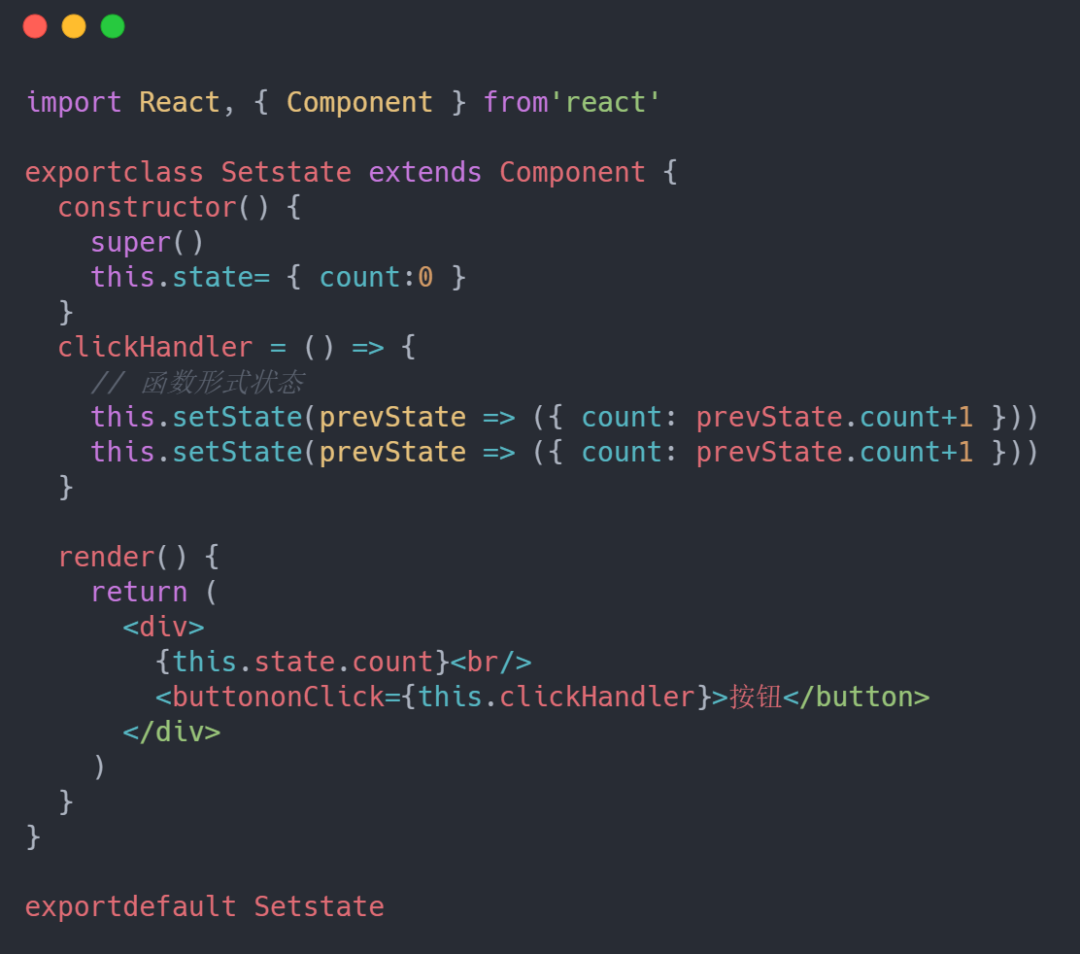Click the opening div tag
This screenshot has height=954, width=1080.
click(x=163, y=627)
